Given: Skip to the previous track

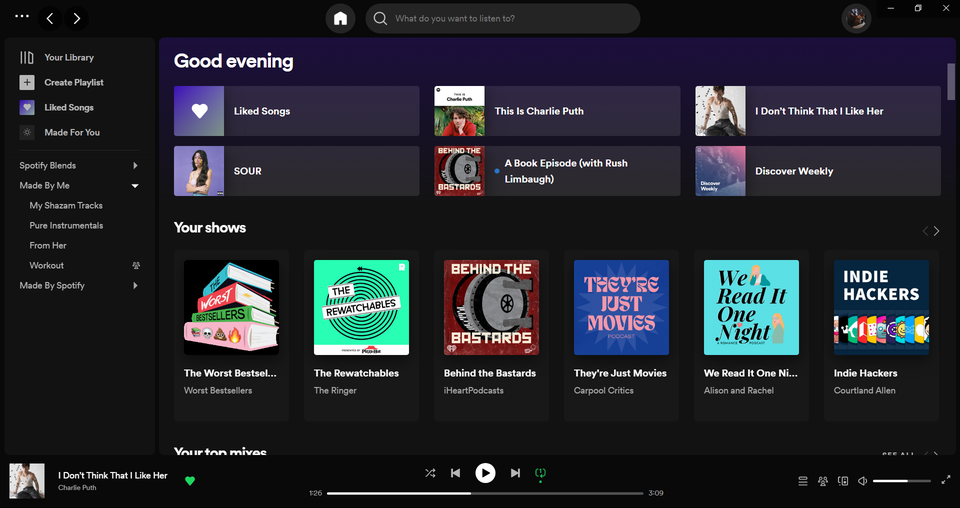Looking at the screenshot, I should point(456,473).
